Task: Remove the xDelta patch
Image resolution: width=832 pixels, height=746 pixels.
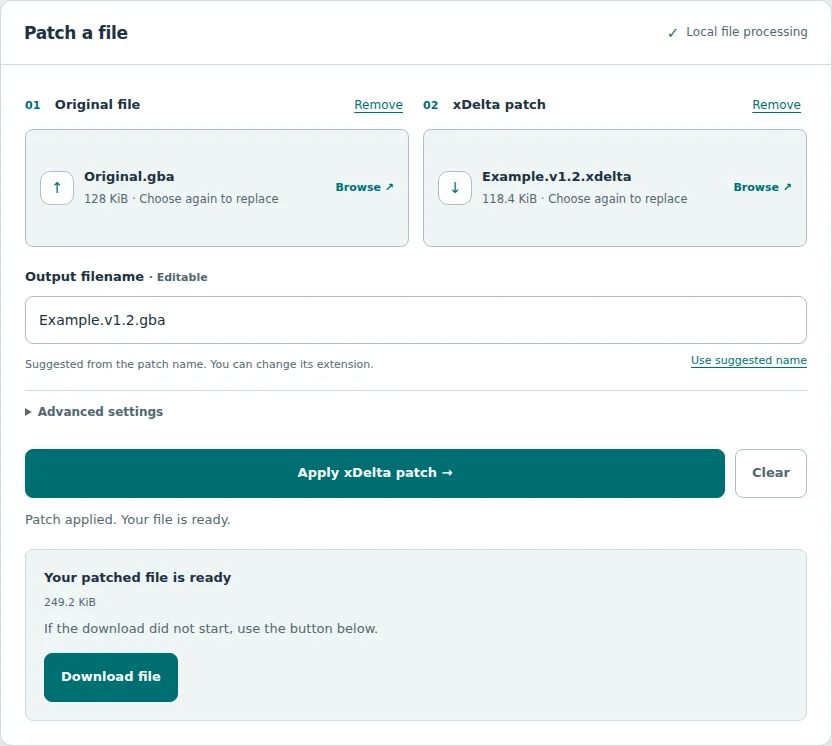Action: [x=776, y=105]
